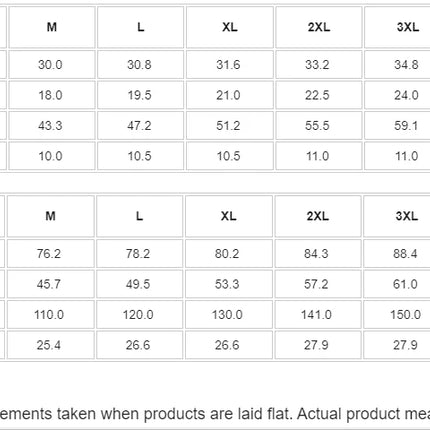Select the XL header in the bottom table
This screenshot has height=430, width=430.
(x=229, y=216)
